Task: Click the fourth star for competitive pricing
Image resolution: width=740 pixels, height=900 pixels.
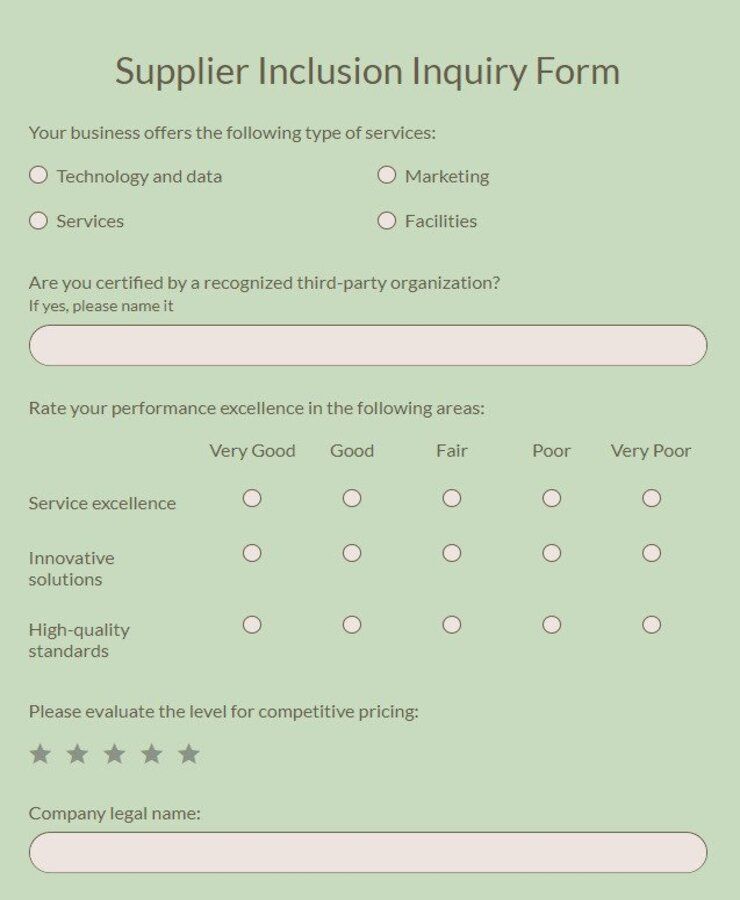Action: click(x=150, y=754)
